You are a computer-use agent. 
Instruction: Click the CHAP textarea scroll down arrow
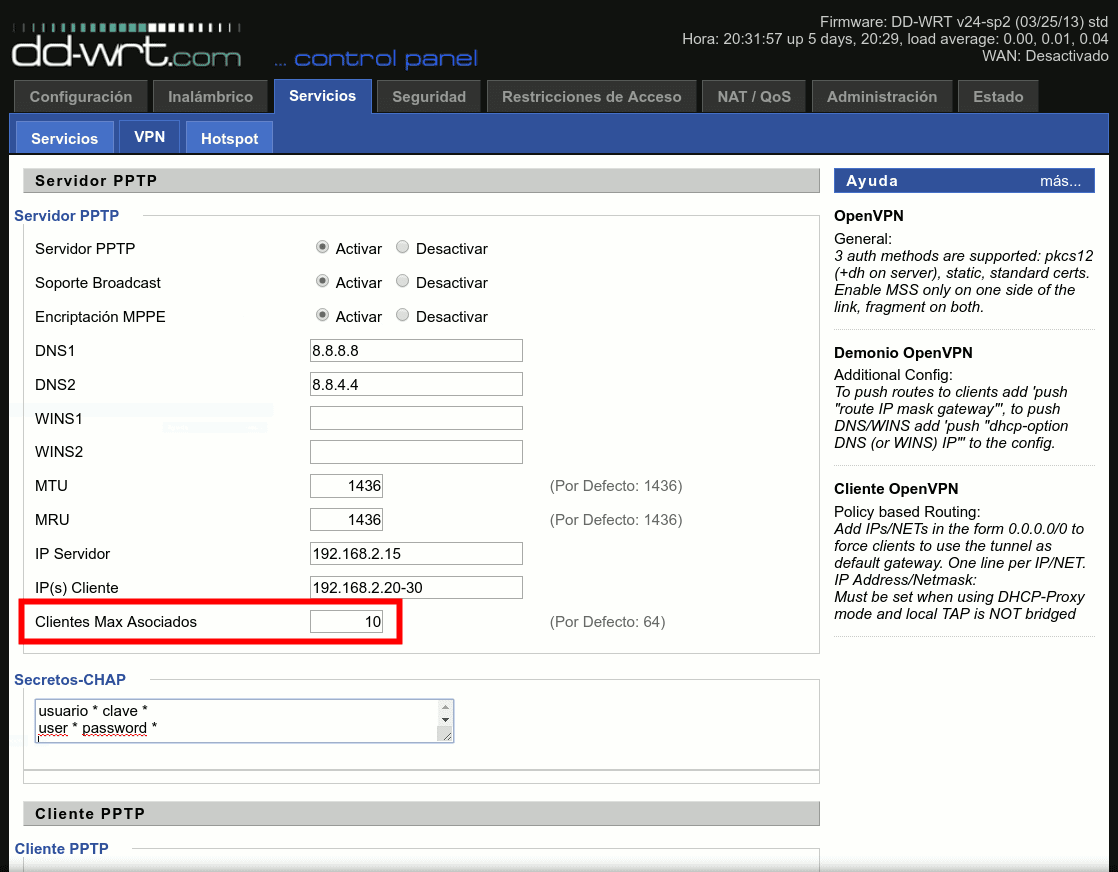pos(445,720)
